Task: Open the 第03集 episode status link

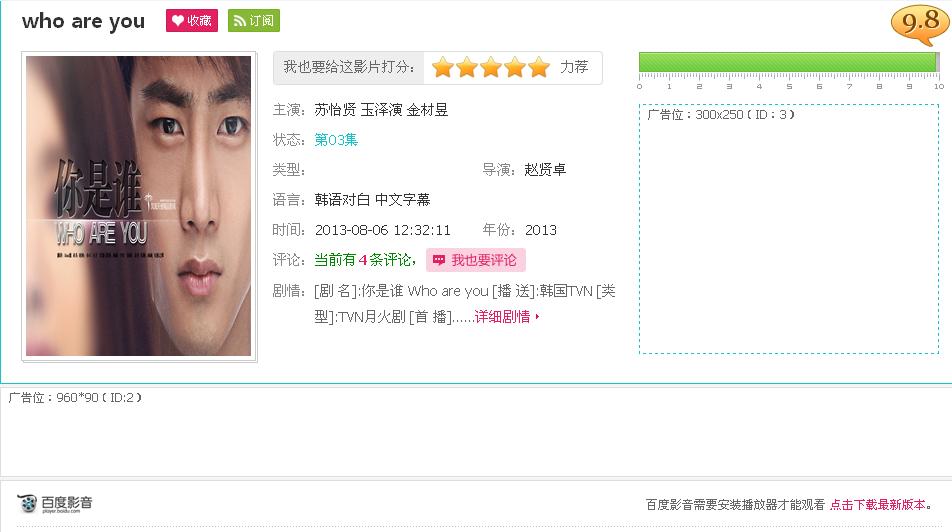Action: pos(336,140)
